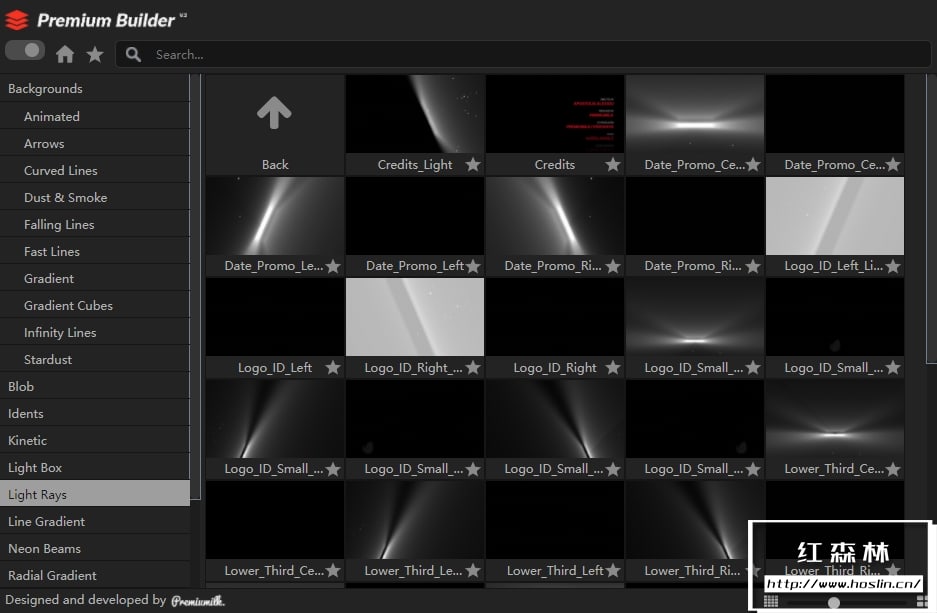Open the Fast Lines subcategory

pos(95,252)
